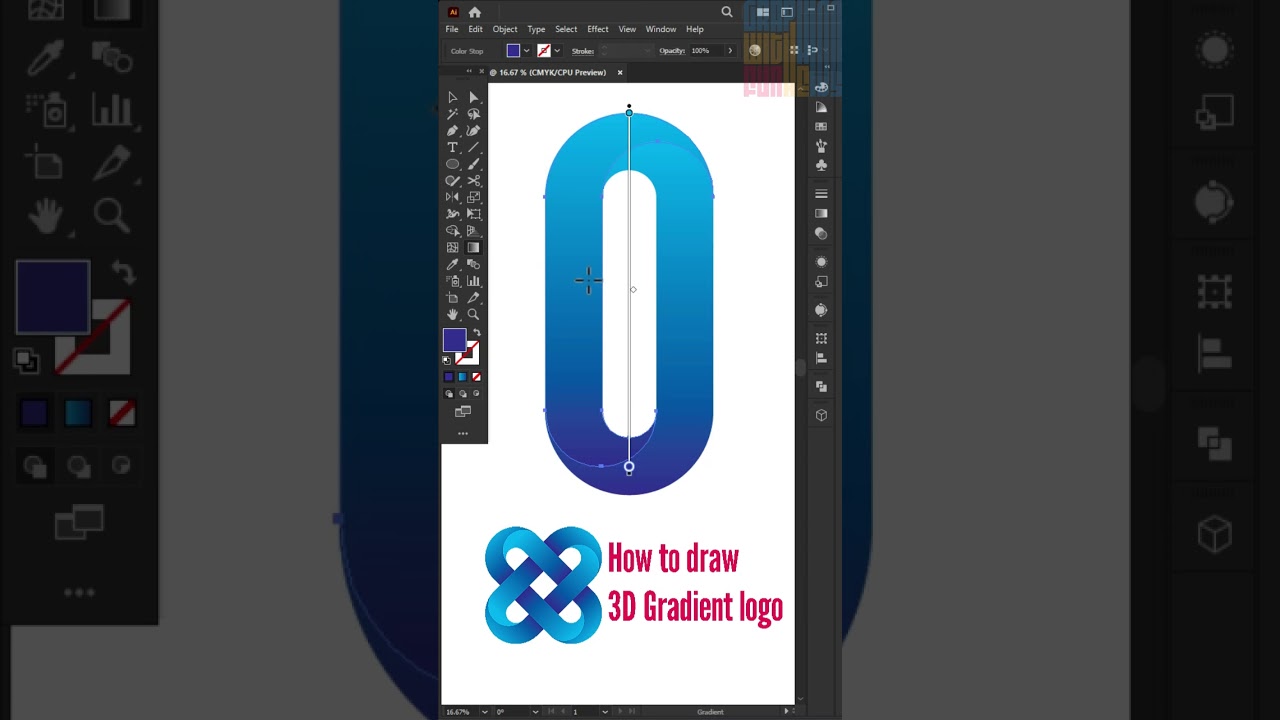Go to the Home screen icon

point(475,12)
